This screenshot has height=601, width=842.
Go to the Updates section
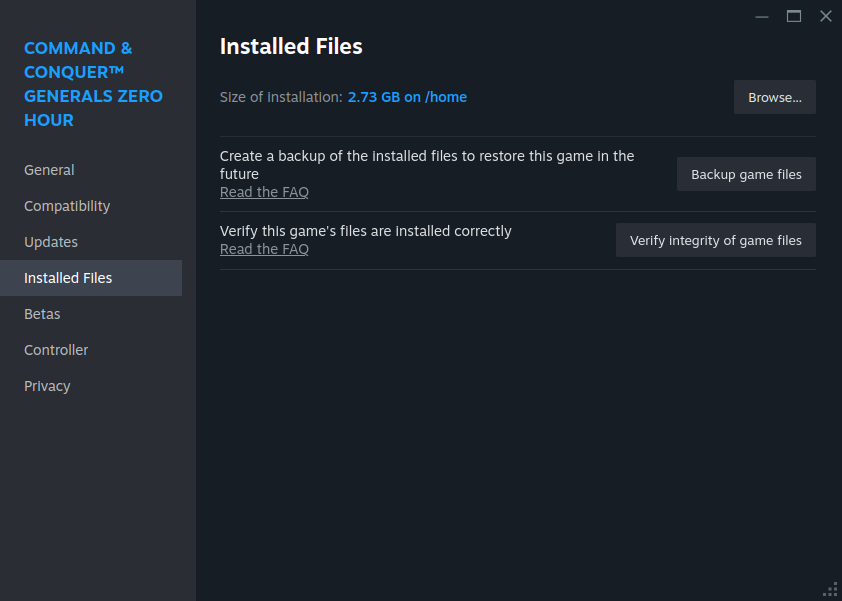(51, 242)
